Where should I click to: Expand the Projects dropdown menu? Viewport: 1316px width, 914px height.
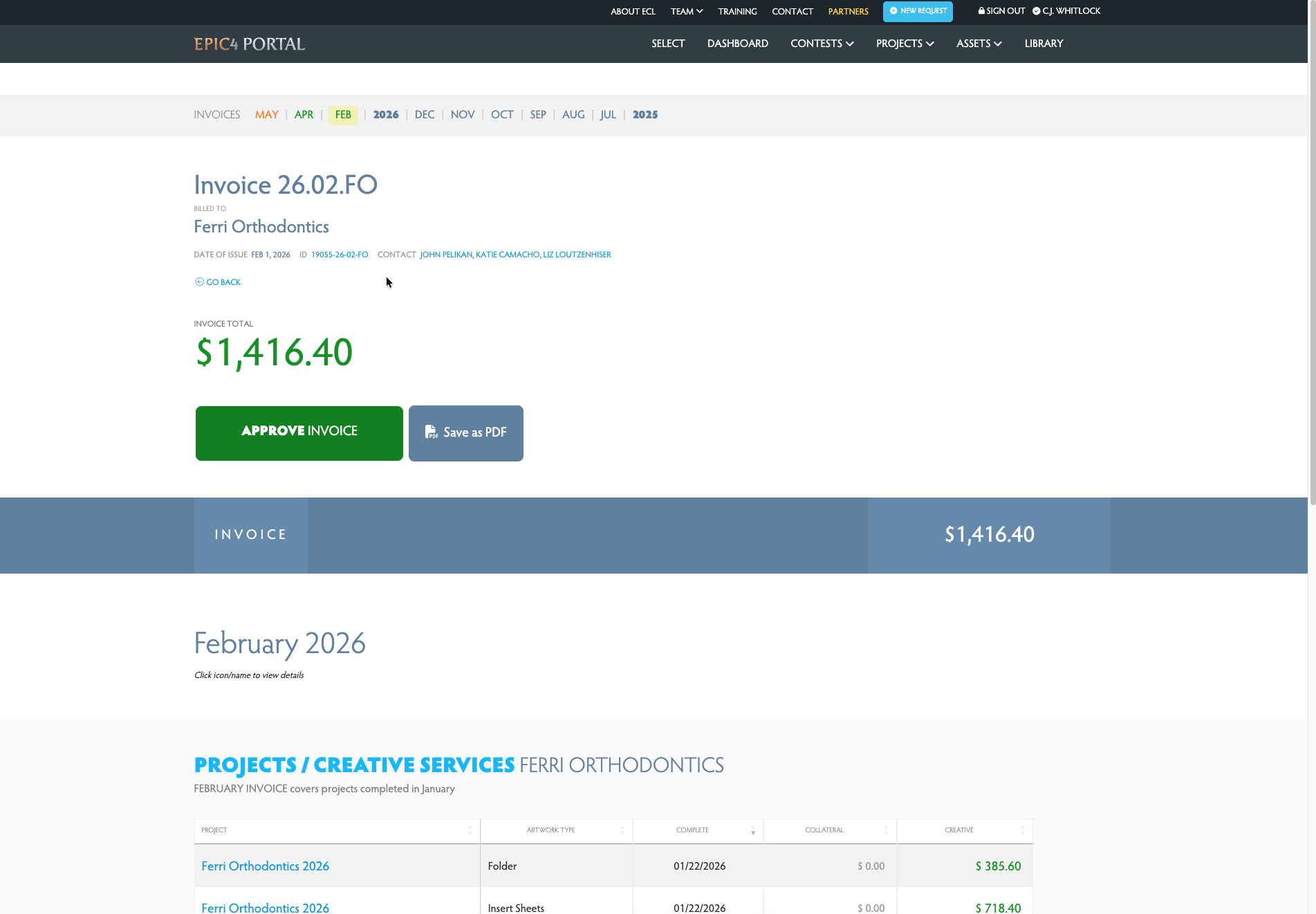point(905,44)
